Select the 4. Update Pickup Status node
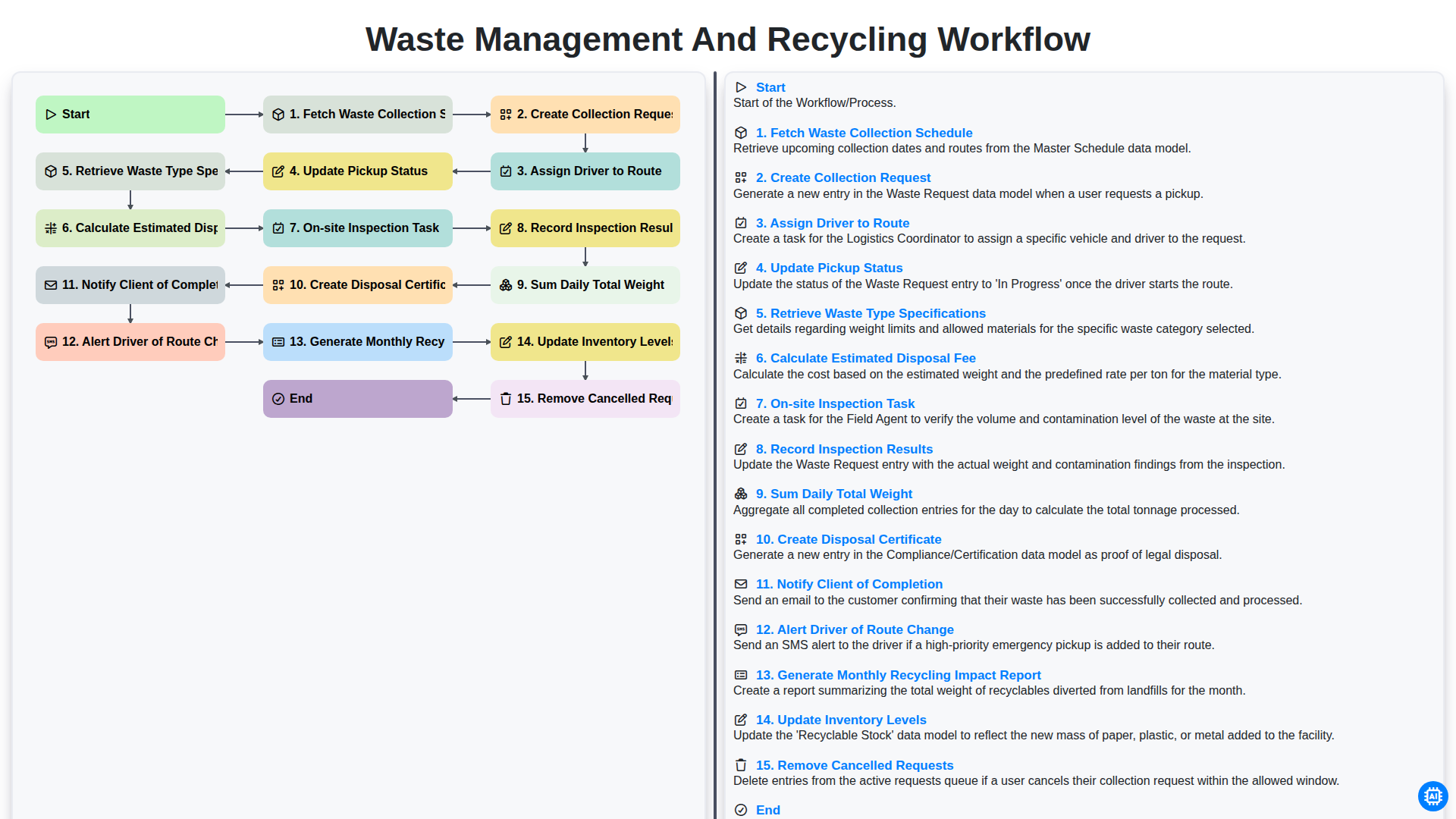This screenshot has height=819, width=1456. tap(358, 171)
